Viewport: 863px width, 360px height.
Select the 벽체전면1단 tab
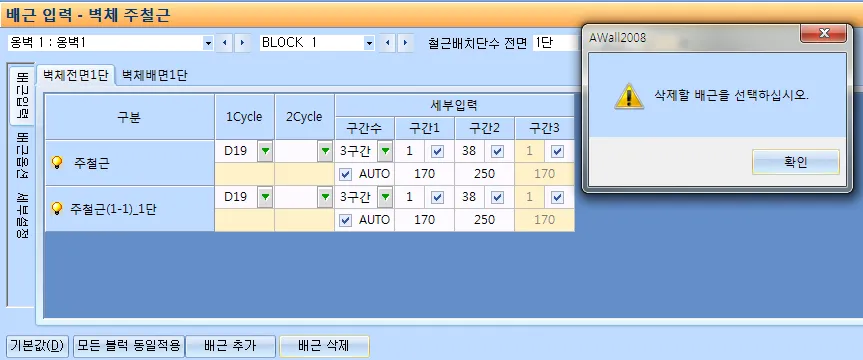point(76,75)
